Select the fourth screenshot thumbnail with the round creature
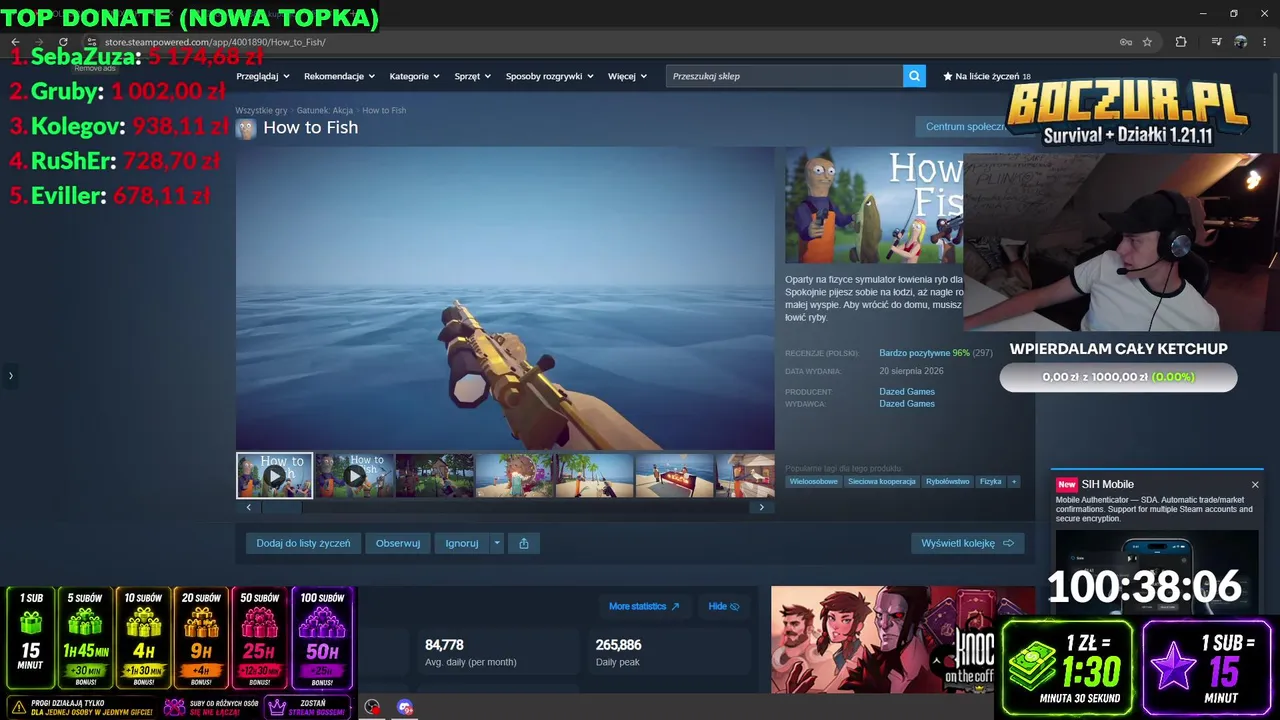Viewport: 1280px width, 720px height. click(x=514, y=475)
